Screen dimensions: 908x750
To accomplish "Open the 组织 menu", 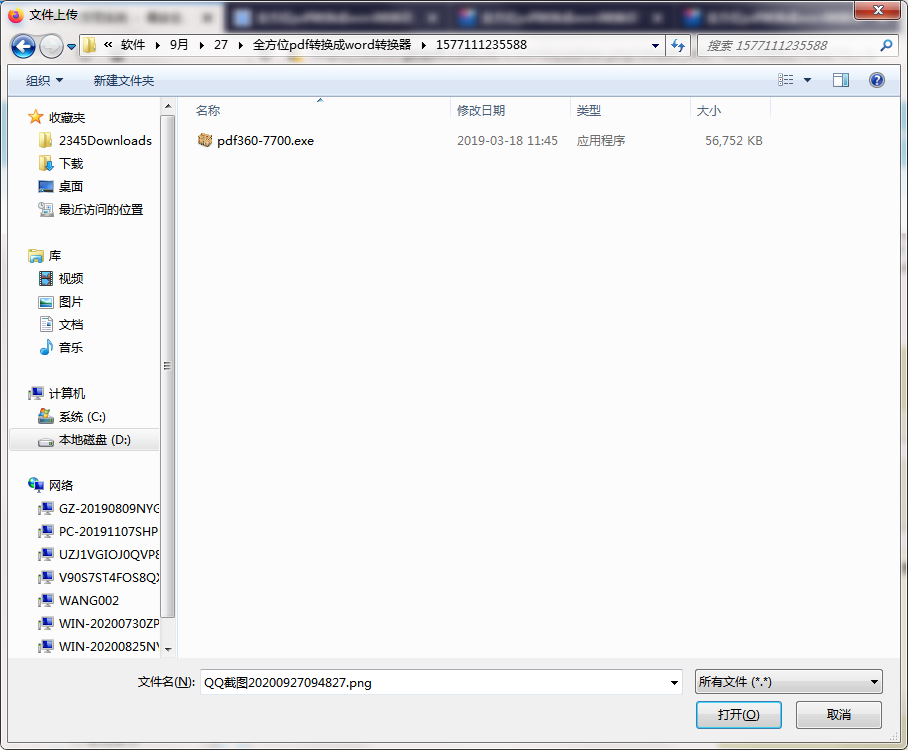I will pos(44,81).
